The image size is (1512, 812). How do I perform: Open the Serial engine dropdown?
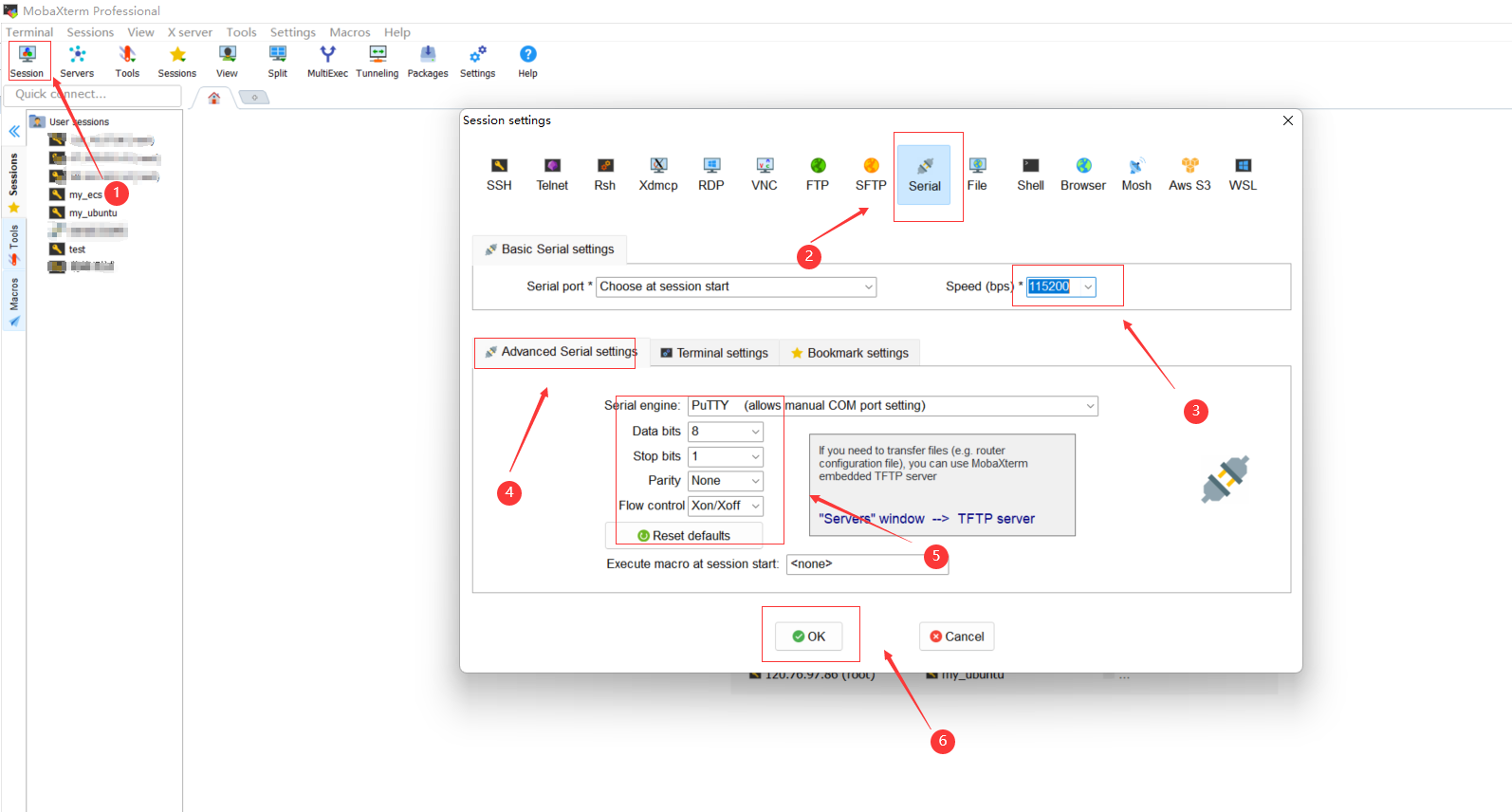pos(893,406)
